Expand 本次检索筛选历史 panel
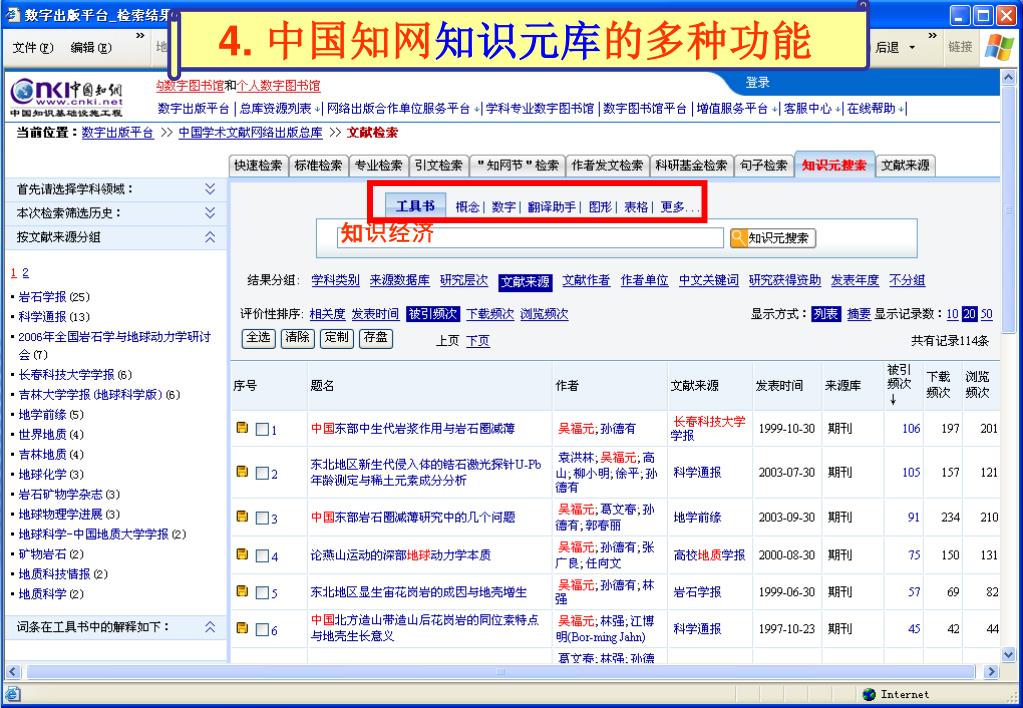The height and width of the screenshot is (708, 1023). click(x=210, y=213)
